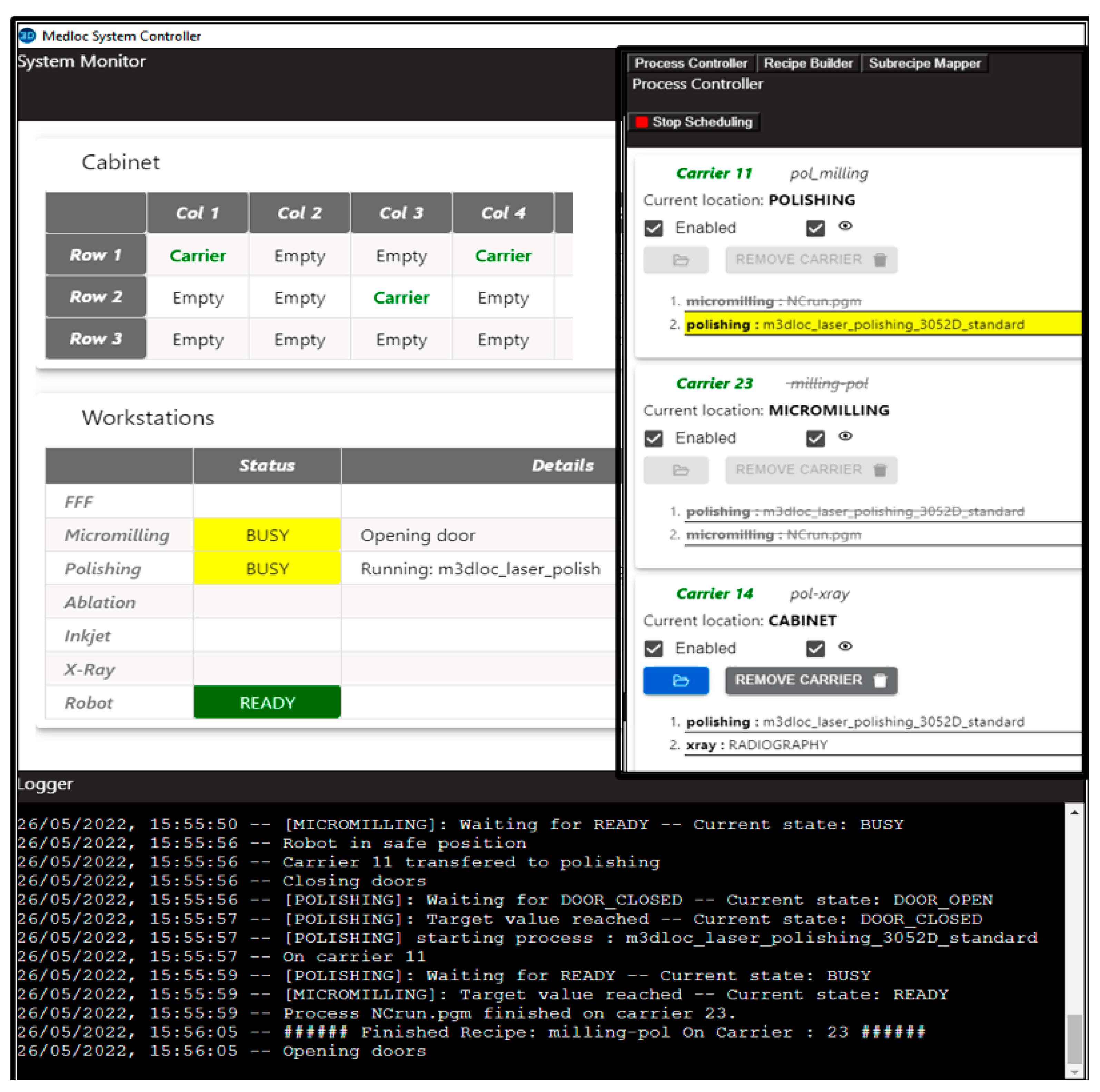The width and height of the screenshot is (1100, 1092).
Task: Click the folder open button under Carrier 11
Action: pos(675,260)
